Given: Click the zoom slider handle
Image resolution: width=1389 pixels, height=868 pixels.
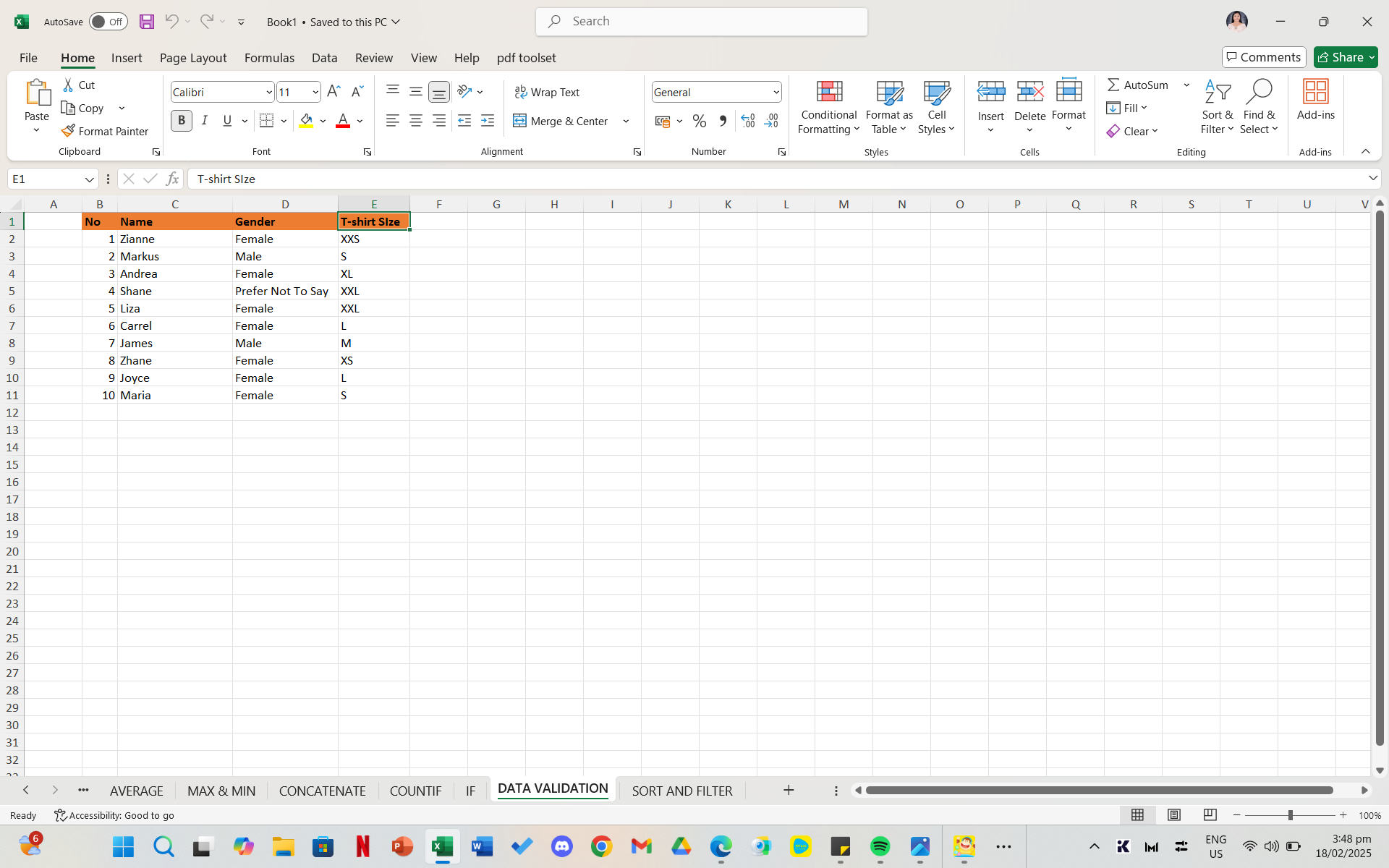Looking at the screenshot, I should pyautogui.click(x=1290, y=815).
